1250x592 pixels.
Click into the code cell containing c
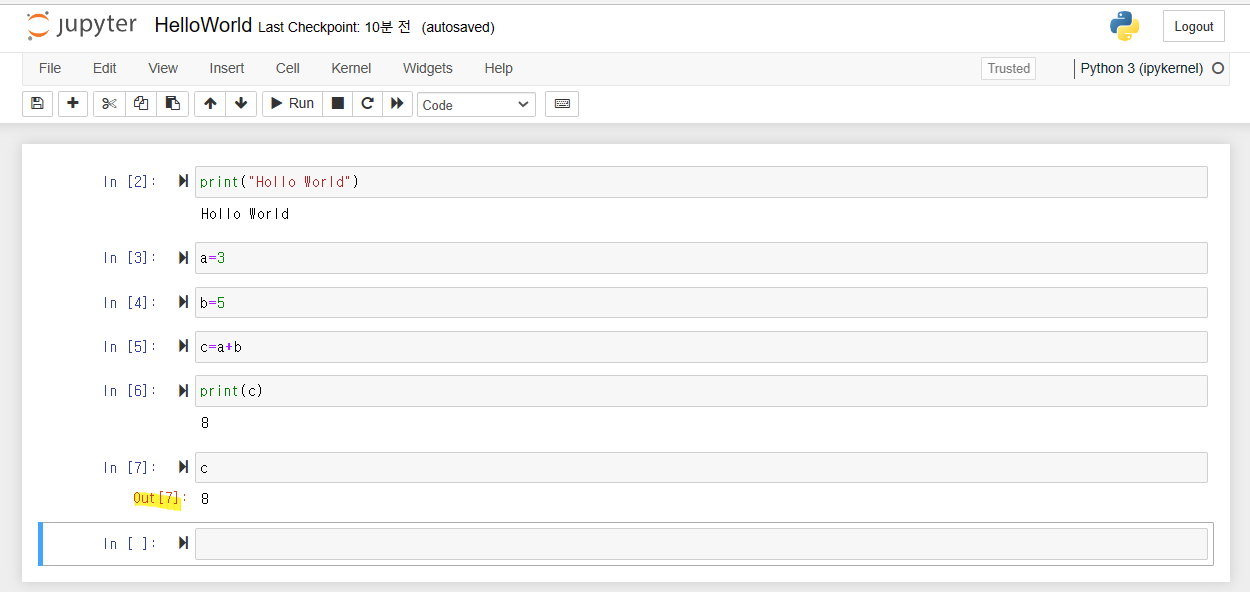[701, 467]
